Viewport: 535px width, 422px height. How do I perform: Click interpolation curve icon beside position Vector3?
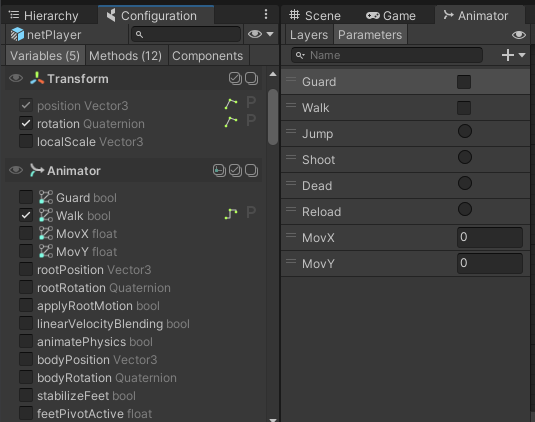tap(231, 104)
